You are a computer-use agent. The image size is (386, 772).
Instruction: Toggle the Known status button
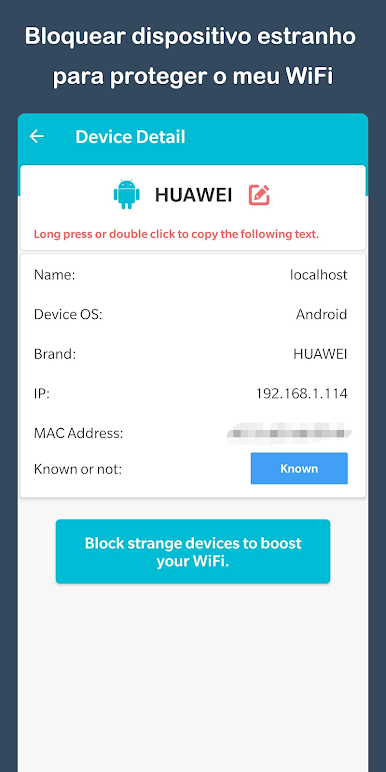pyautogui.click(x=299, y=469)
